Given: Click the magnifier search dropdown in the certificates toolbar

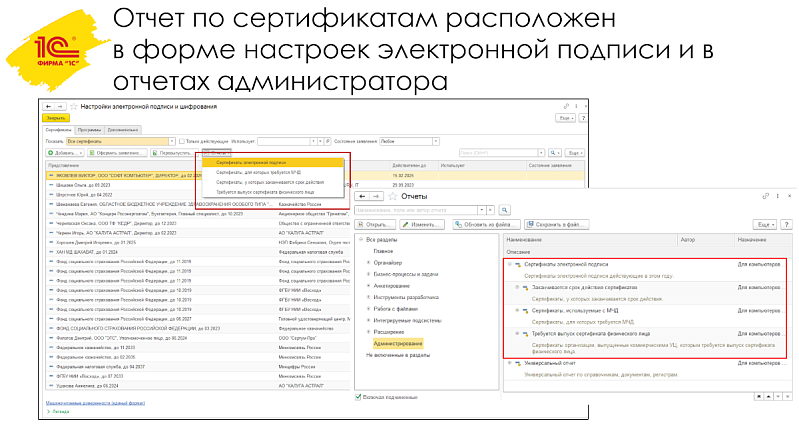Looking at the screenshot, I should [x=554, y=153].
